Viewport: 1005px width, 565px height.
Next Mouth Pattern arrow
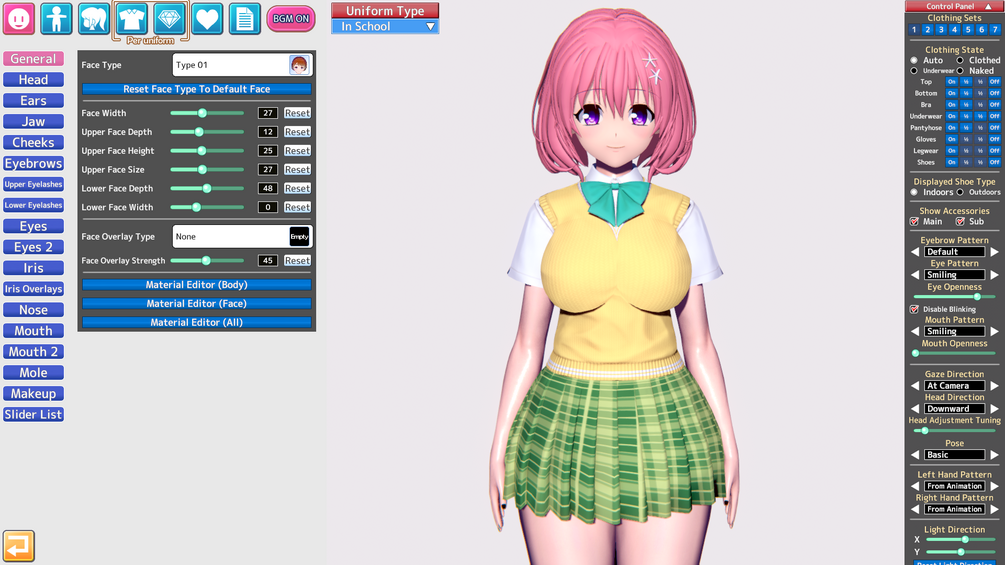(x=994, y=331)
